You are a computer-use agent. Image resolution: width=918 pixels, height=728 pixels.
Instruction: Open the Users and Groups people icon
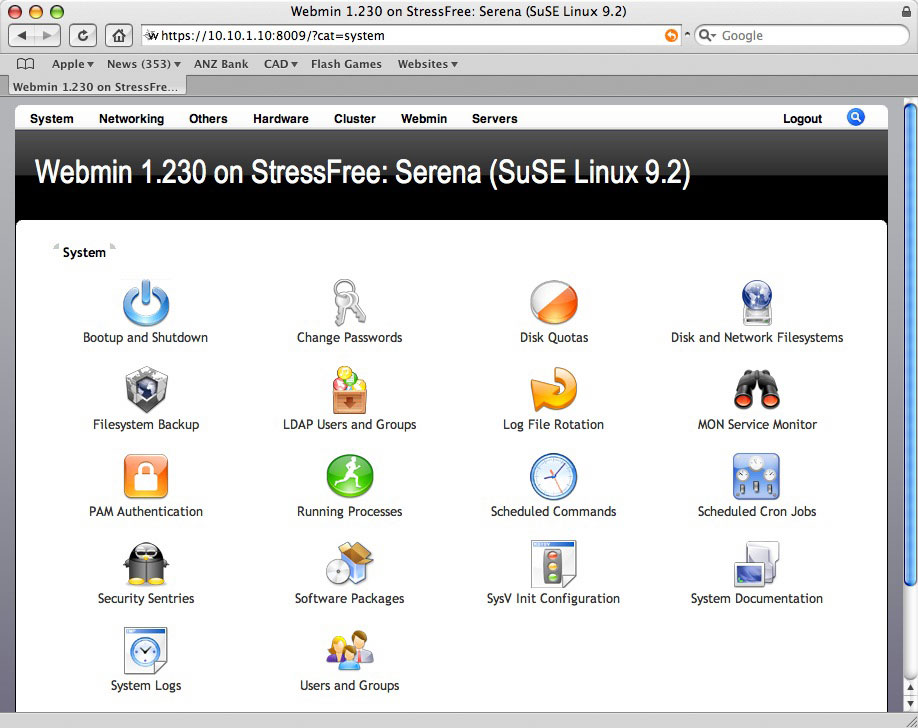[350, 650]
